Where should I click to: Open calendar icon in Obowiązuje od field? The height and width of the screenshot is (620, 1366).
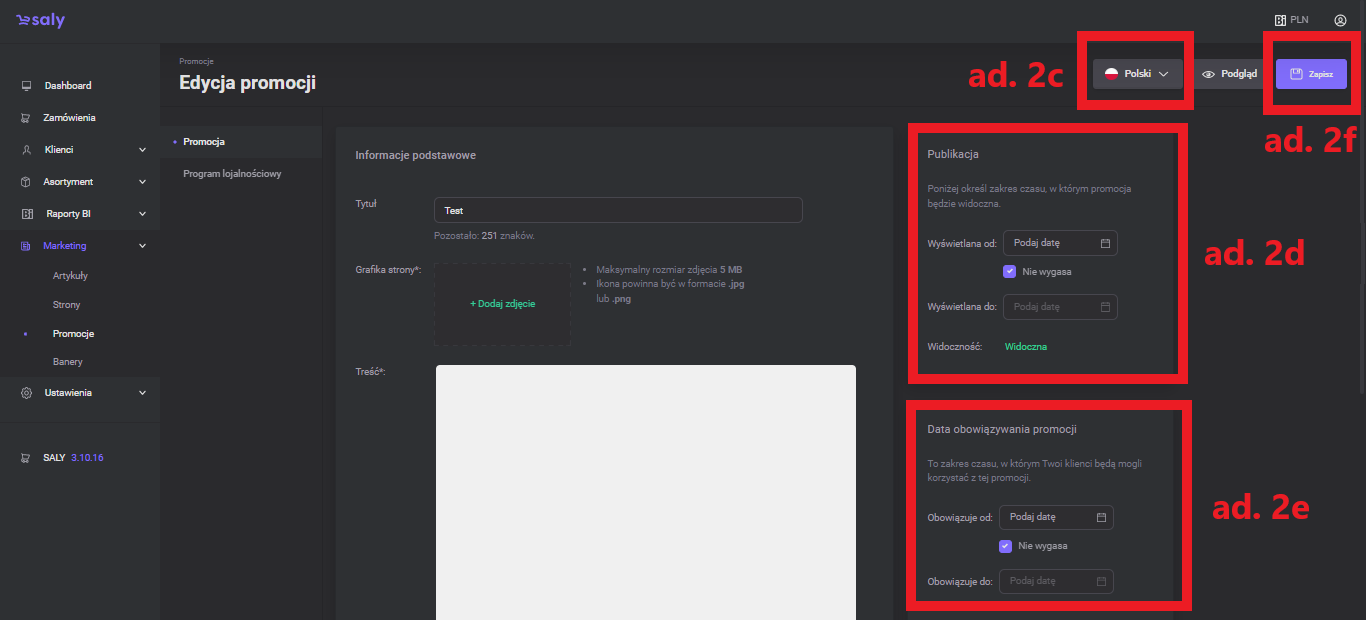(x=1101, y=517)
